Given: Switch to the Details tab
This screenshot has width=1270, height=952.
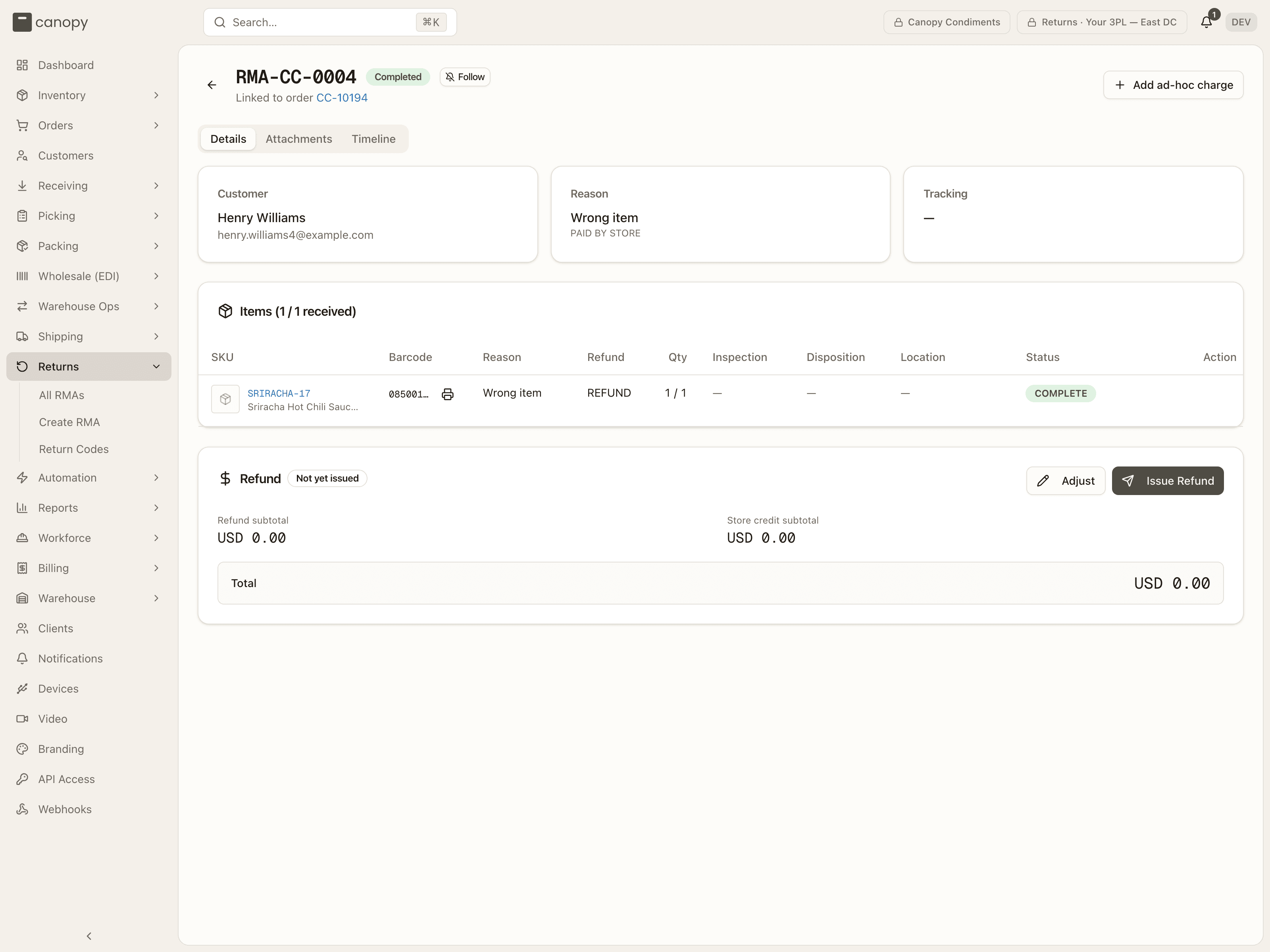Looking at the screenshot, I should pos(228,139).
